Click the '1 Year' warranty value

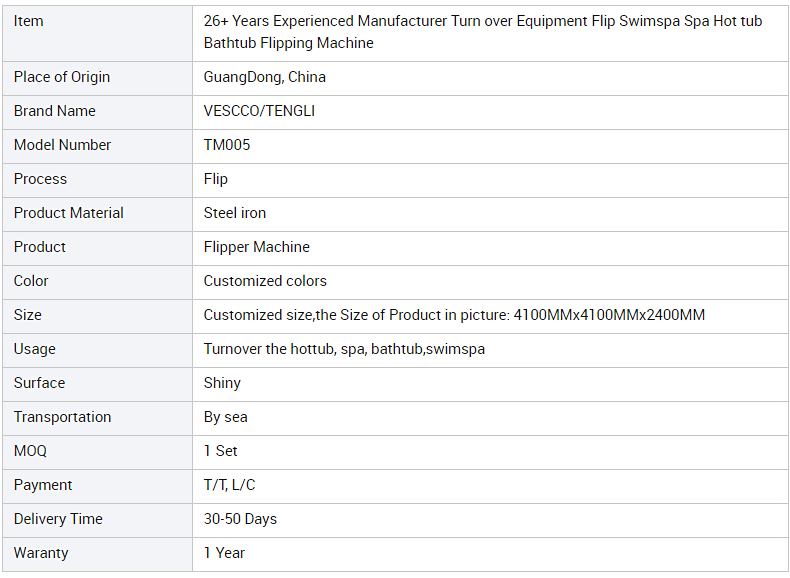click(x=224, y=553)
